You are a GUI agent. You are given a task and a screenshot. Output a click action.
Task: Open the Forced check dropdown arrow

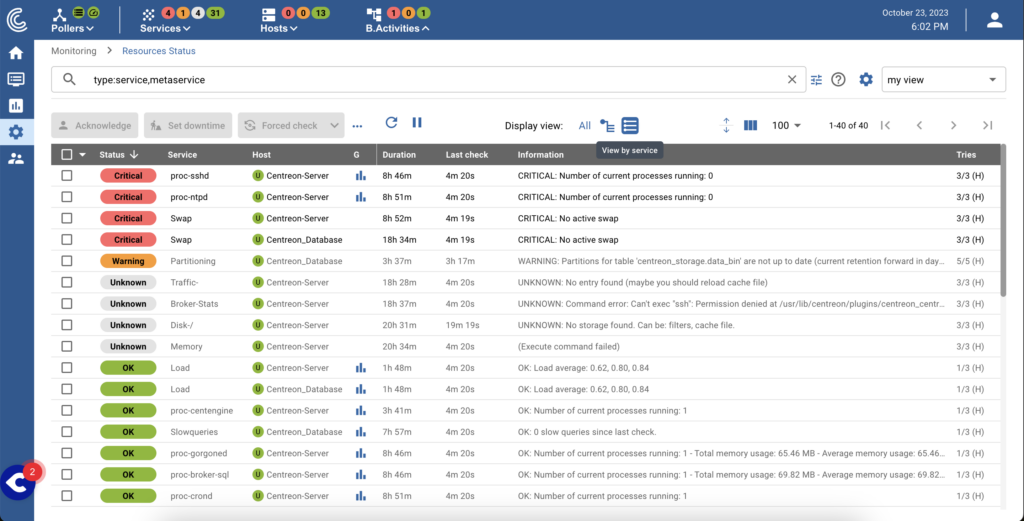coord(335,125)
